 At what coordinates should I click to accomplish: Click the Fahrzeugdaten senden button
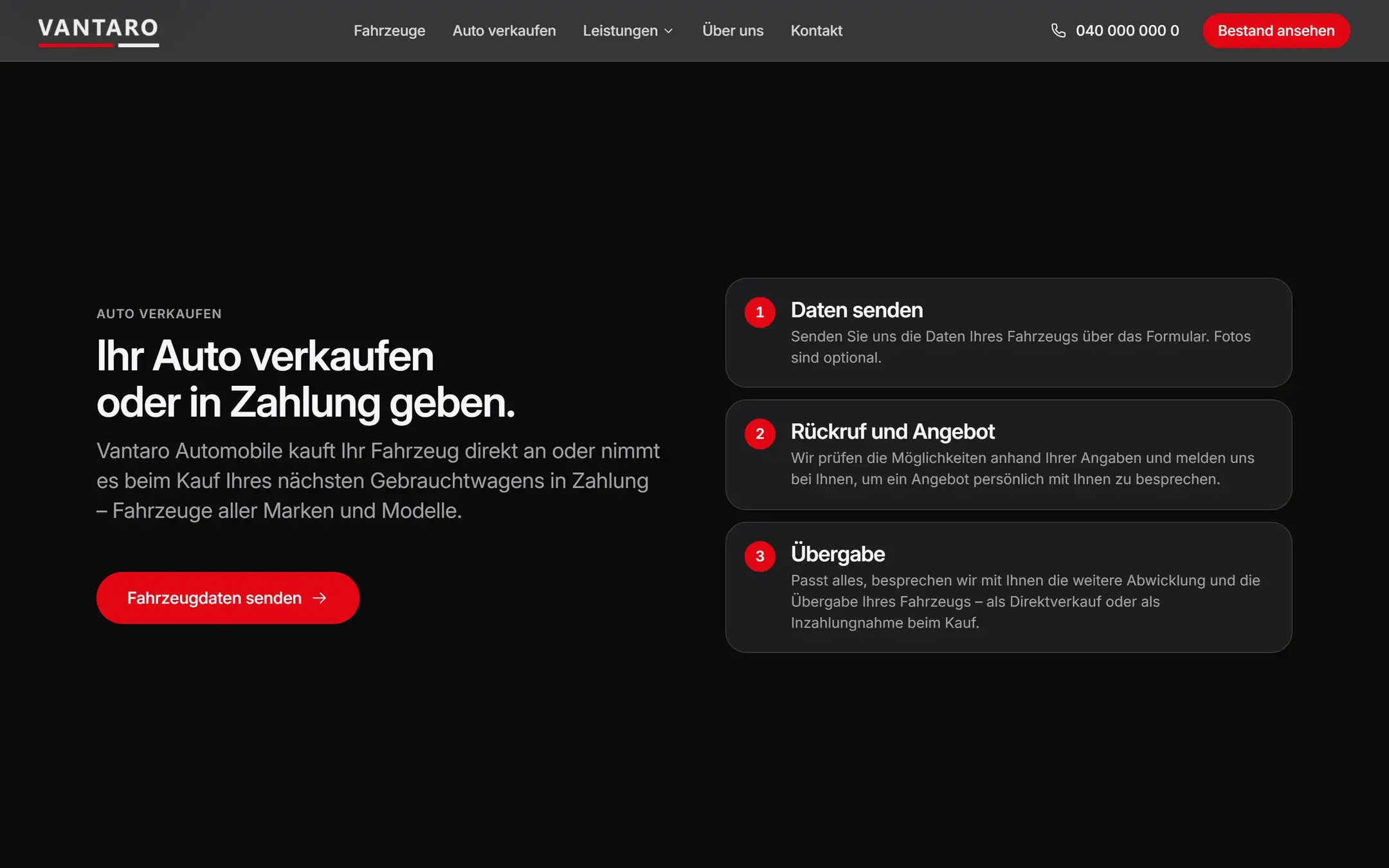(228, 598)
